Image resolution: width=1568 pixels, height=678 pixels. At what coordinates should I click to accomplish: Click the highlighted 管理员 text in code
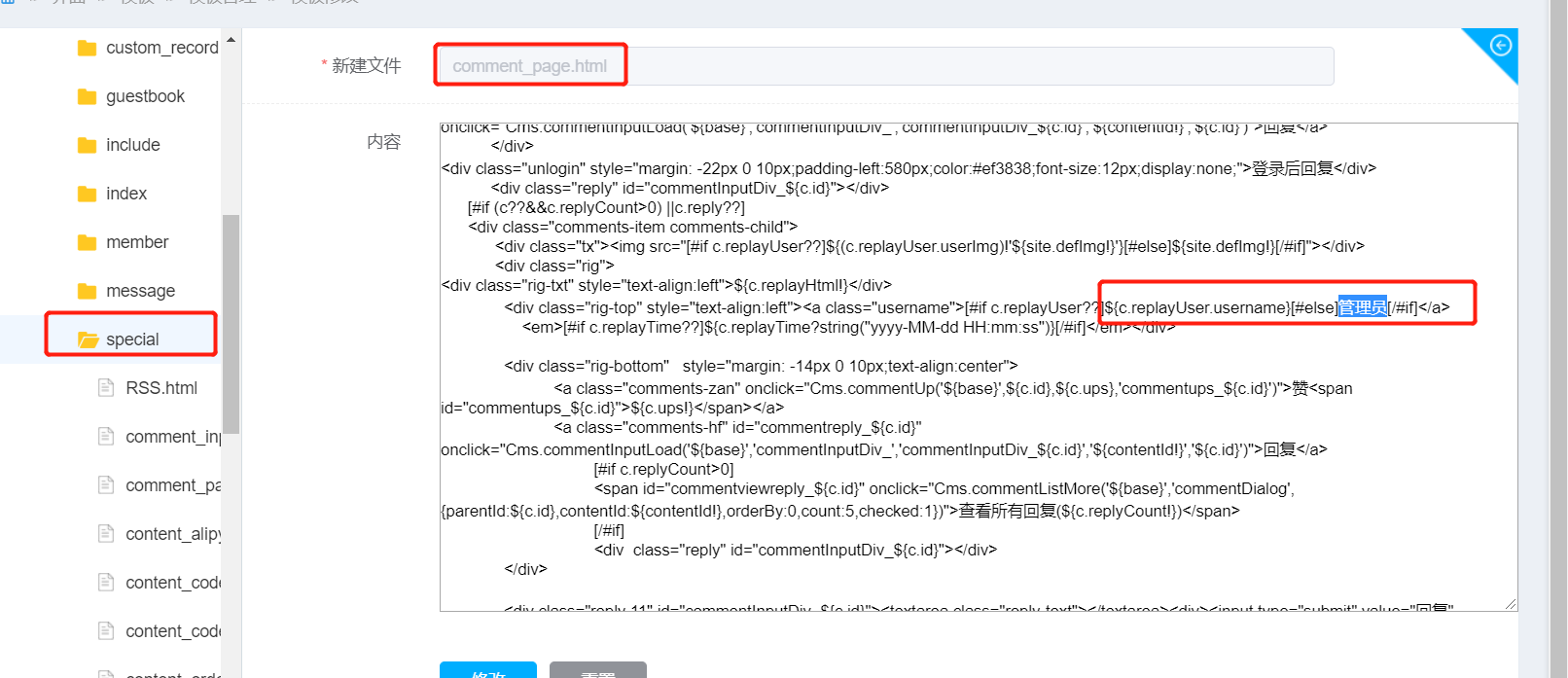click(1363, 307)
